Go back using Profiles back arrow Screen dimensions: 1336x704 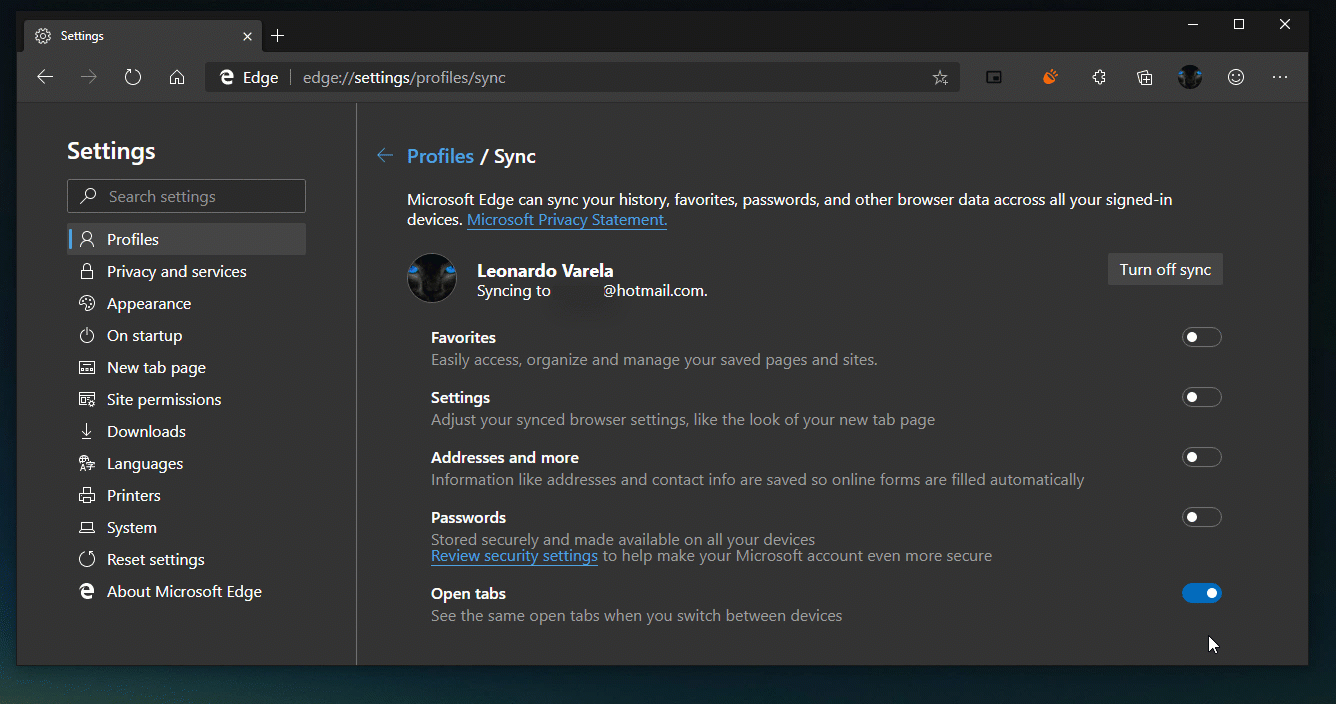[385, 156]
